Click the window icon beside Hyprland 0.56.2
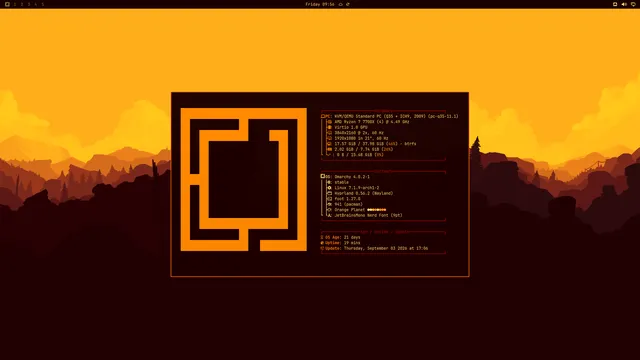The height and width of the screenshot is (360, 640). click(329, 193)
